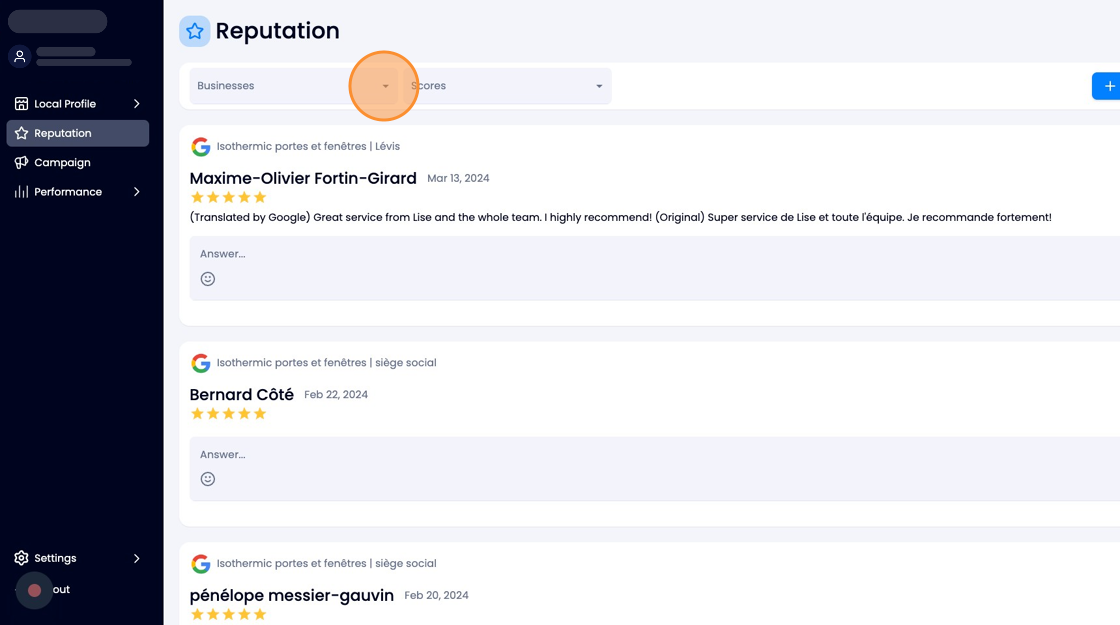Click the user avatar icon in sidebar
The width and height of the screenshot is (1120, 625).
click(x=20, y=56)
